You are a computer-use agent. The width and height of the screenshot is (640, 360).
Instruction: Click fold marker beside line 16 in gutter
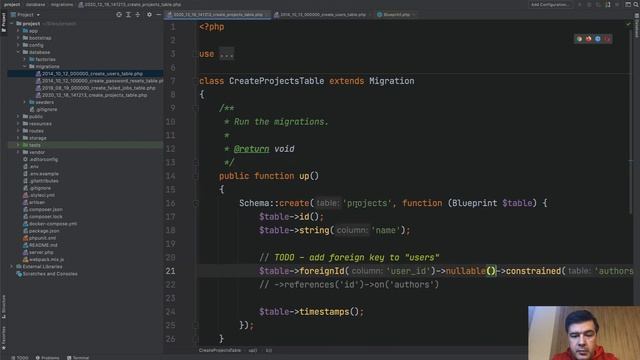(x=196, y=203)
